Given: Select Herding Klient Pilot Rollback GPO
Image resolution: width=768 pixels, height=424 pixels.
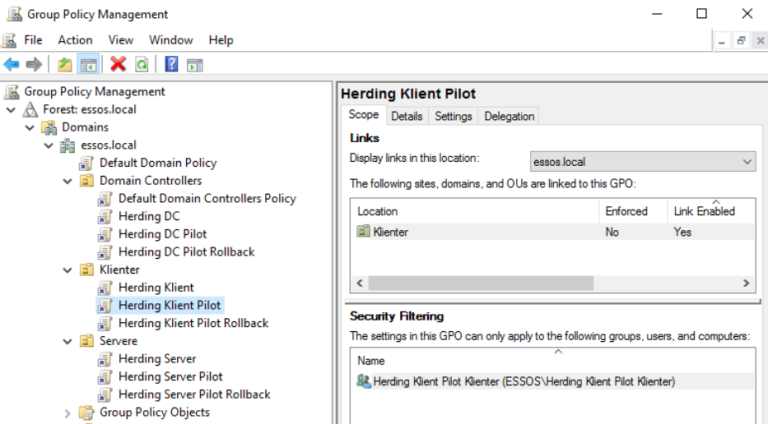Looking at the screenshot, I should (193, 323).
